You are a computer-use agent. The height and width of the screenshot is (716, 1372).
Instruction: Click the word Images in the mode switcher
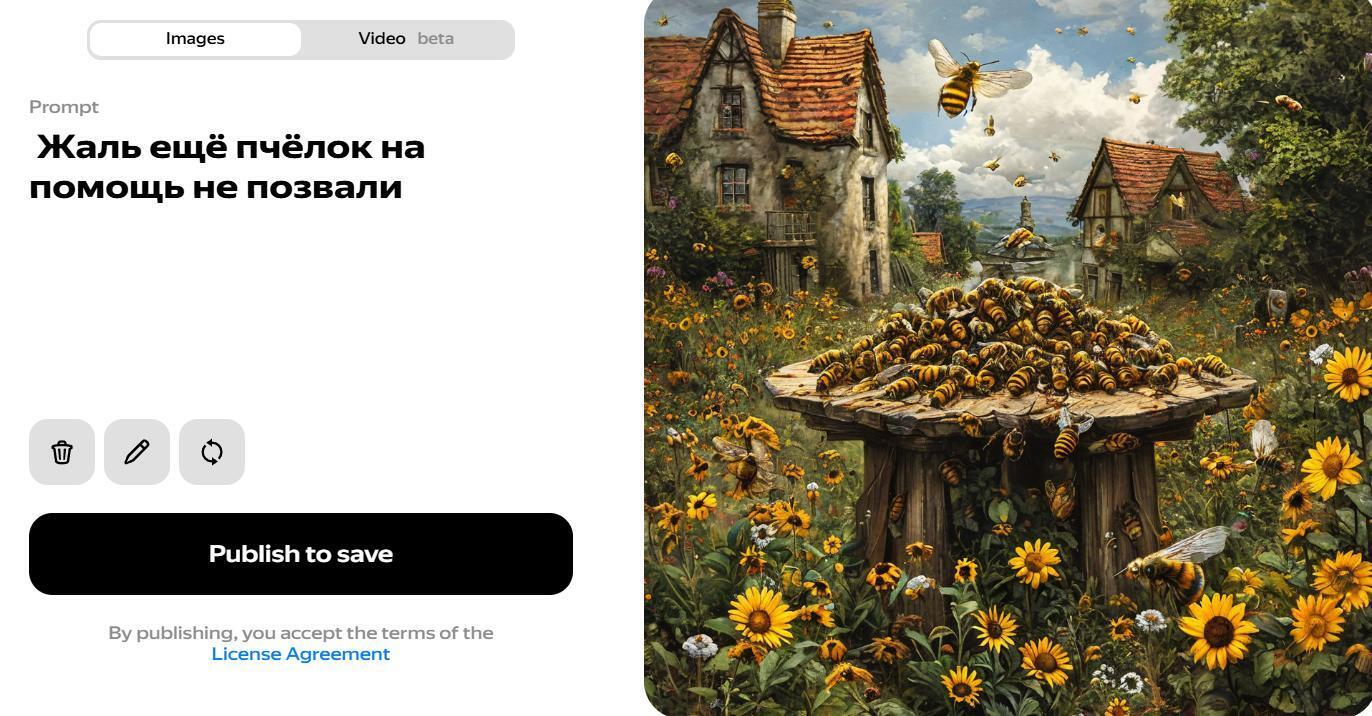click(195, 39)
